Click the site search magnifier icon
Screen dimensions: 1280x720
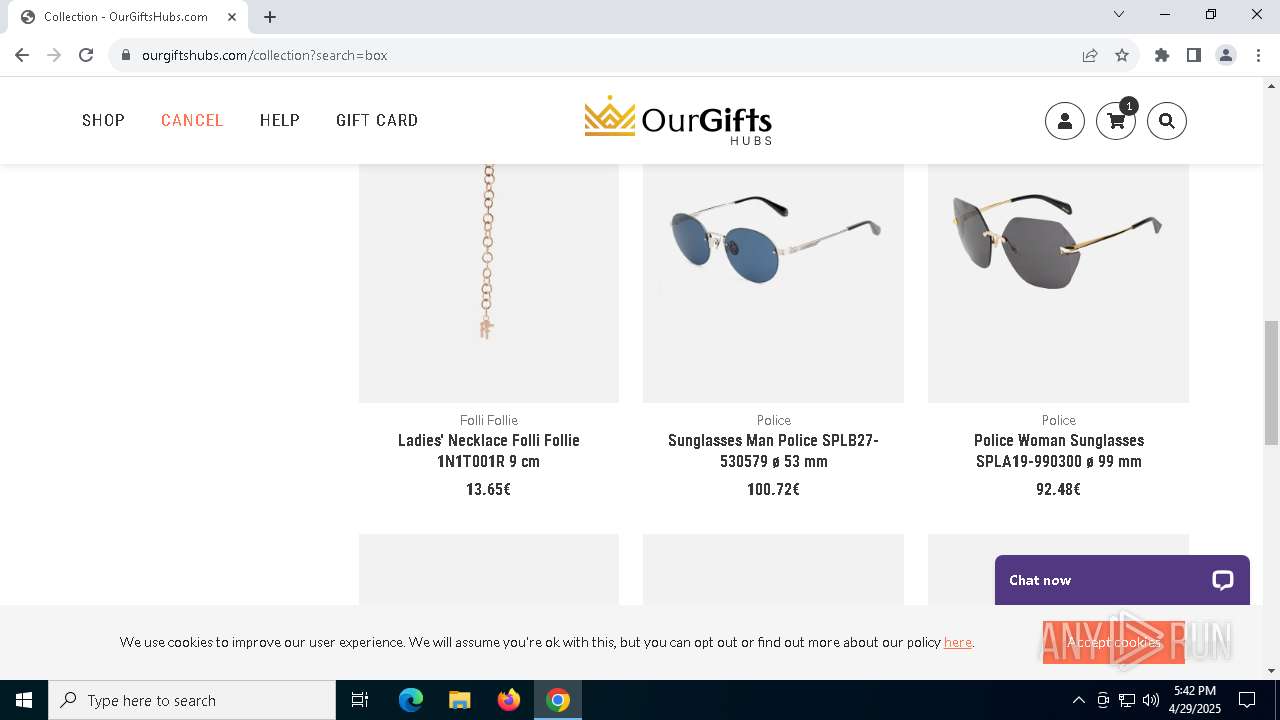pyautogui.click(x=1167, y=121)
